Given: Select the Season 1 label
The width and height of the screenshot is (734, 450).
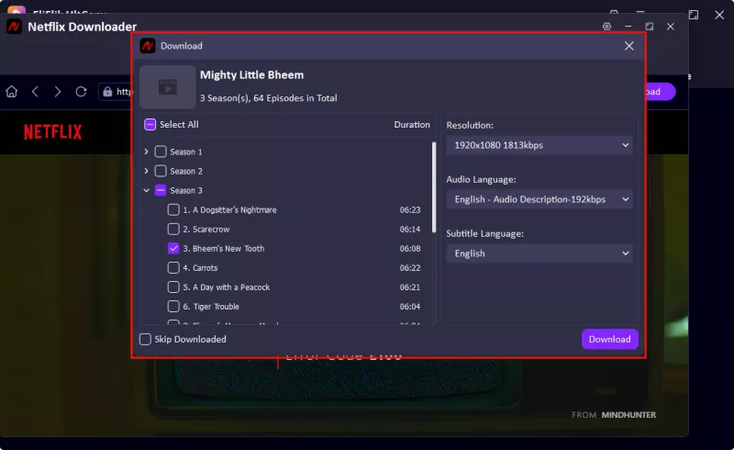Looking at the screenshot, I should 186,152.
